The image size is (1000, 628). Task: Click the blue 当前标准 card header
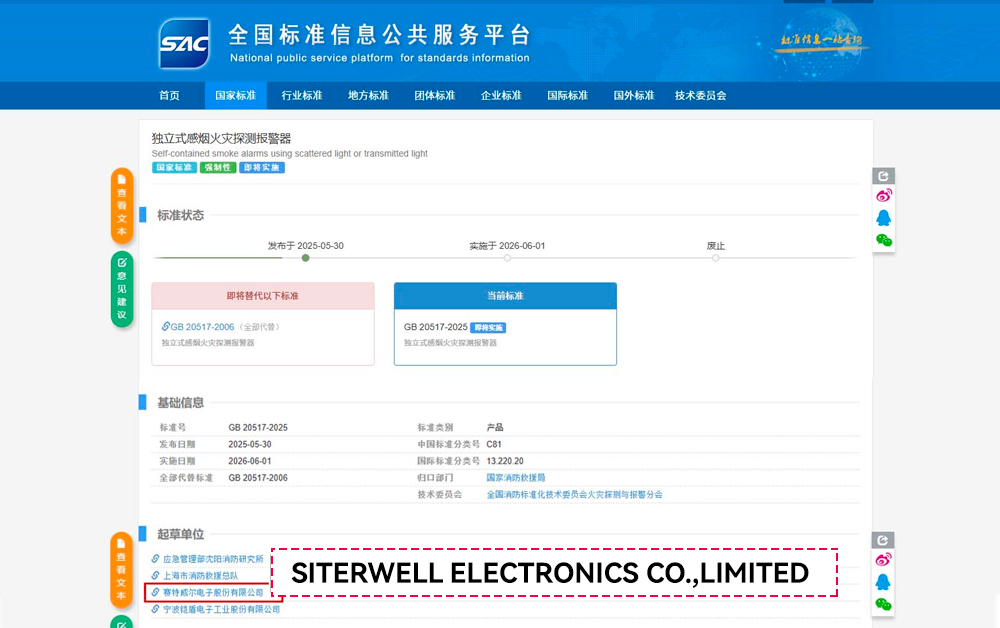pyautogui.click(x=505, y=296)
